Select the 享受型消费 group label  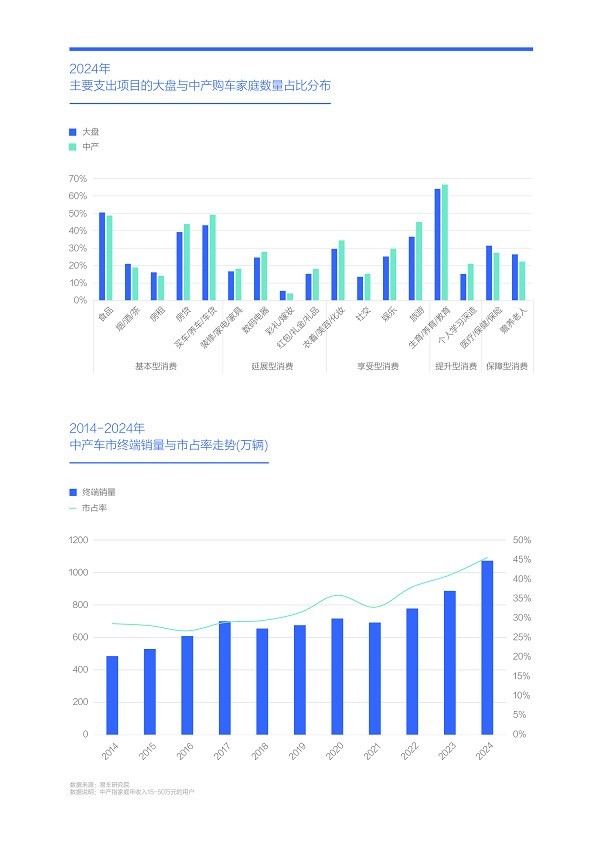click(x=378, y=366)
